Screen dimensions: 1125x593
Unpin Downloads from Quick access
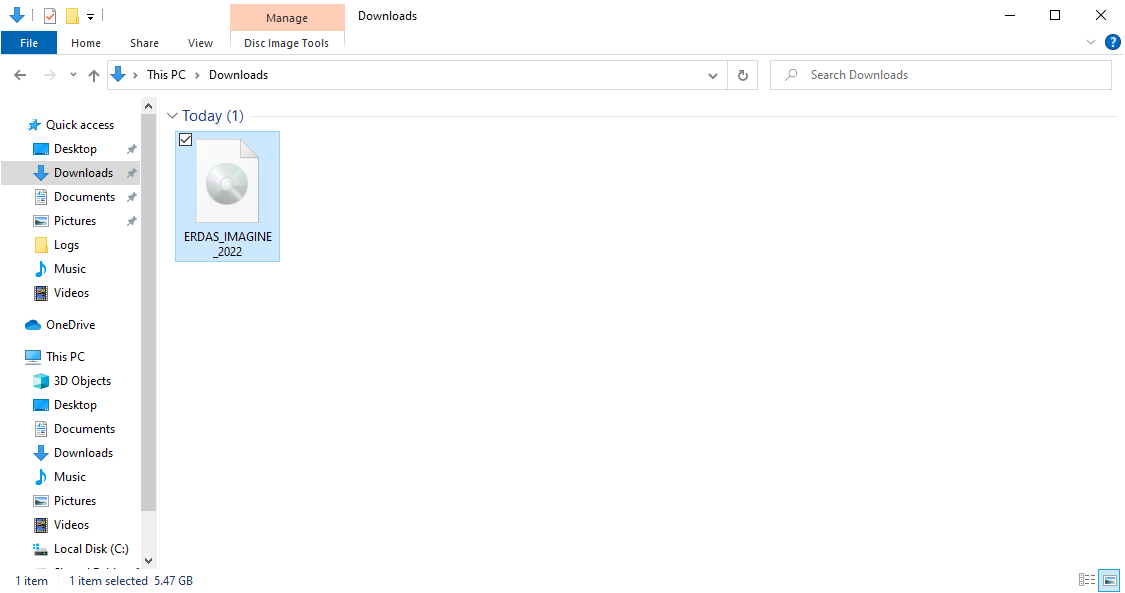[x=131, y=172]
